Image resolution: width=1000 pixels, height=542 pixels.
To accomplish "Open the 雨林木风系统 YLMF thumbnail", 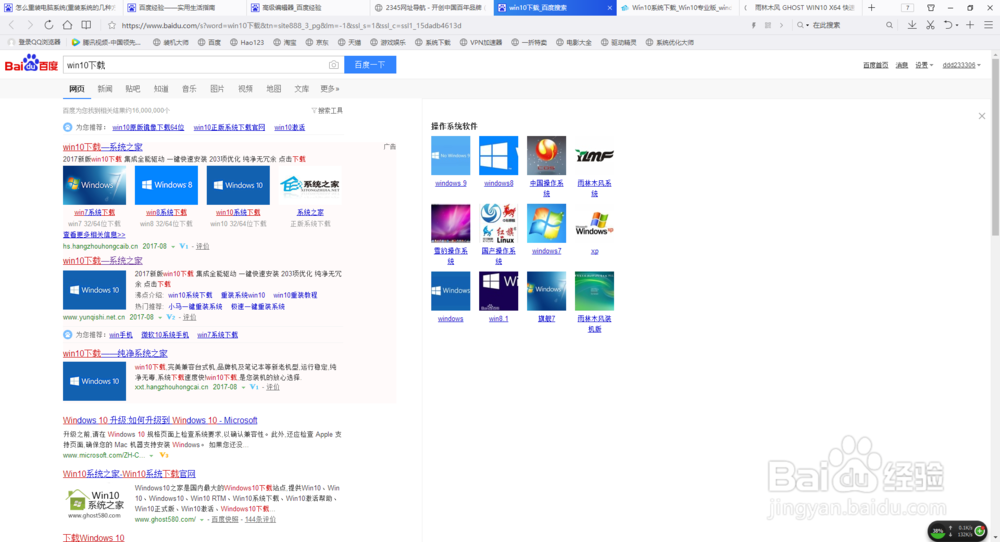I will click(x=594, y=156).
